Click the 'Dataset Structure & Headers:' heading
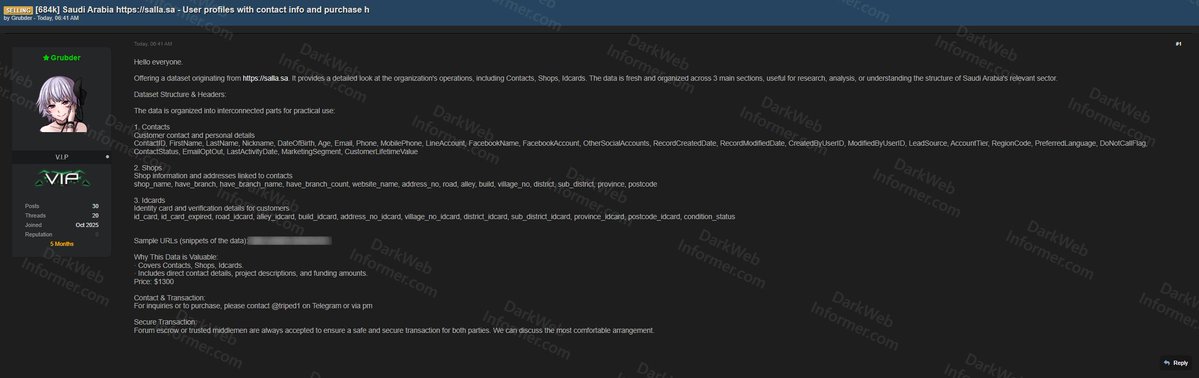Viewport: 1199px width, 378px height. (180, 95)
